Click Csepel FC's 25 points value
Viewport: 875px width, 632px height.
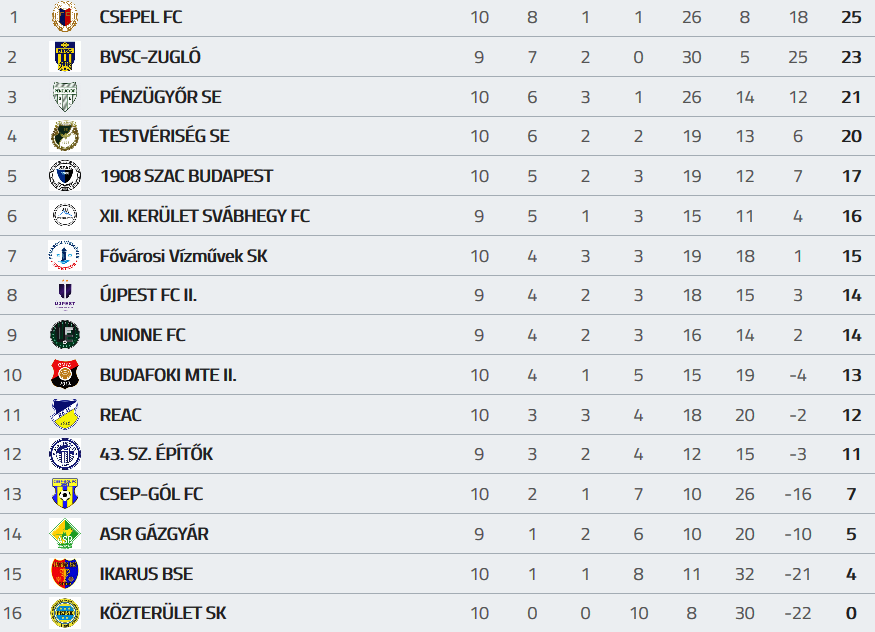(x=851, y=17)
